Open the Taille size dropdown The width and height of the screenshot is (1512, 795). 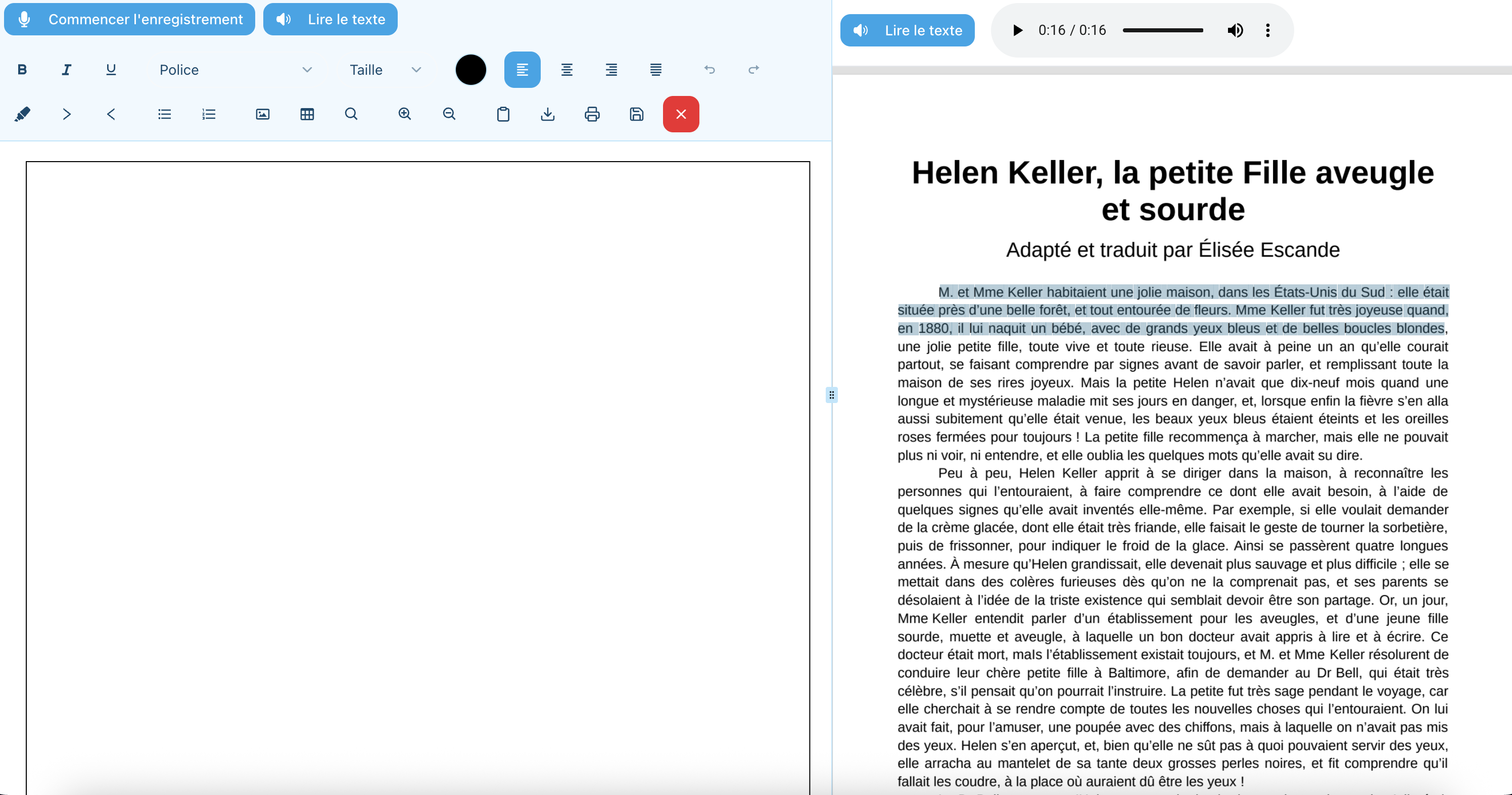coord(385,69)
